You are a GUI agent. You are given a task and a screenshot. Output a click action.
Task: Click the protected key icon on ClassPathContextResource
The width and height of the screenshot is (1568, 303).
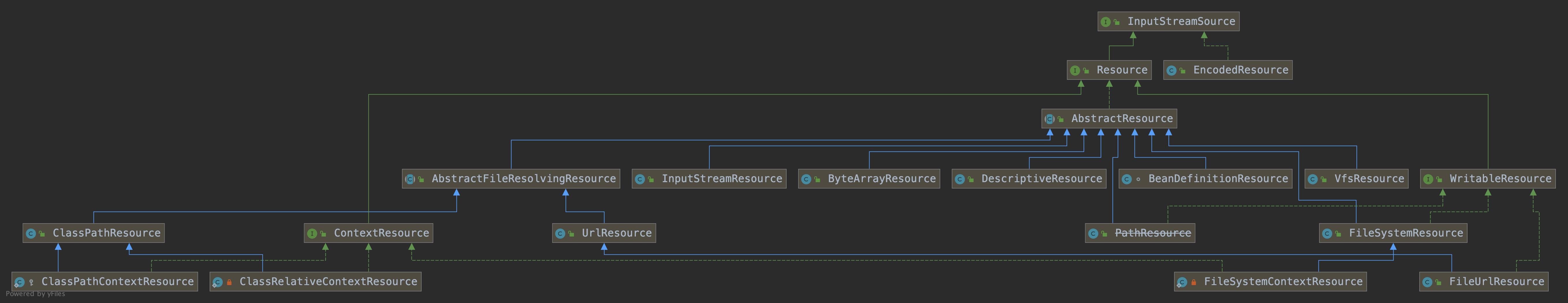[x=31, y=282]
